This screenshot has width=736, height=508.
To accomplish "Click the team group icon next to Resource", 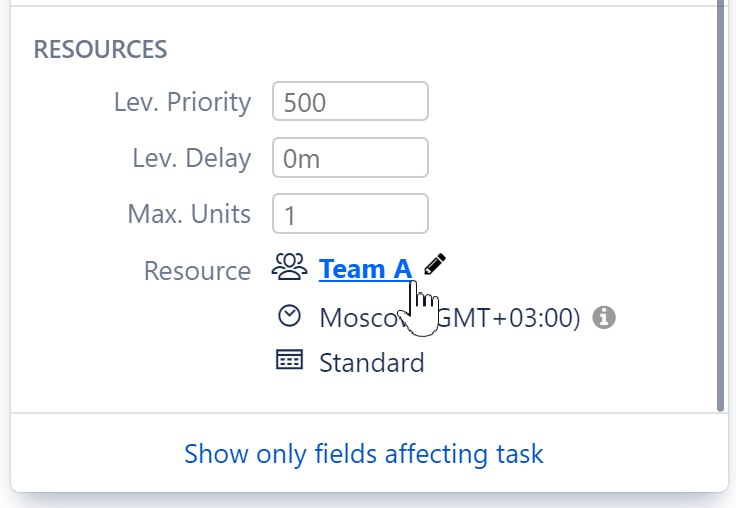I will 290,266.
